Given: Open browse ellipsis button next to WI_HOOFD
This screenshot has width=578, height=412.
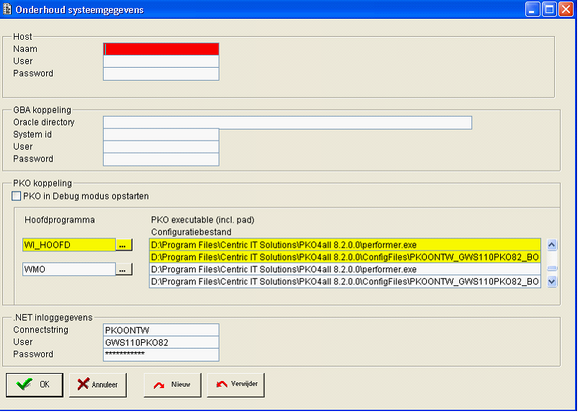Looking at the screenshot, I should 124,245.
